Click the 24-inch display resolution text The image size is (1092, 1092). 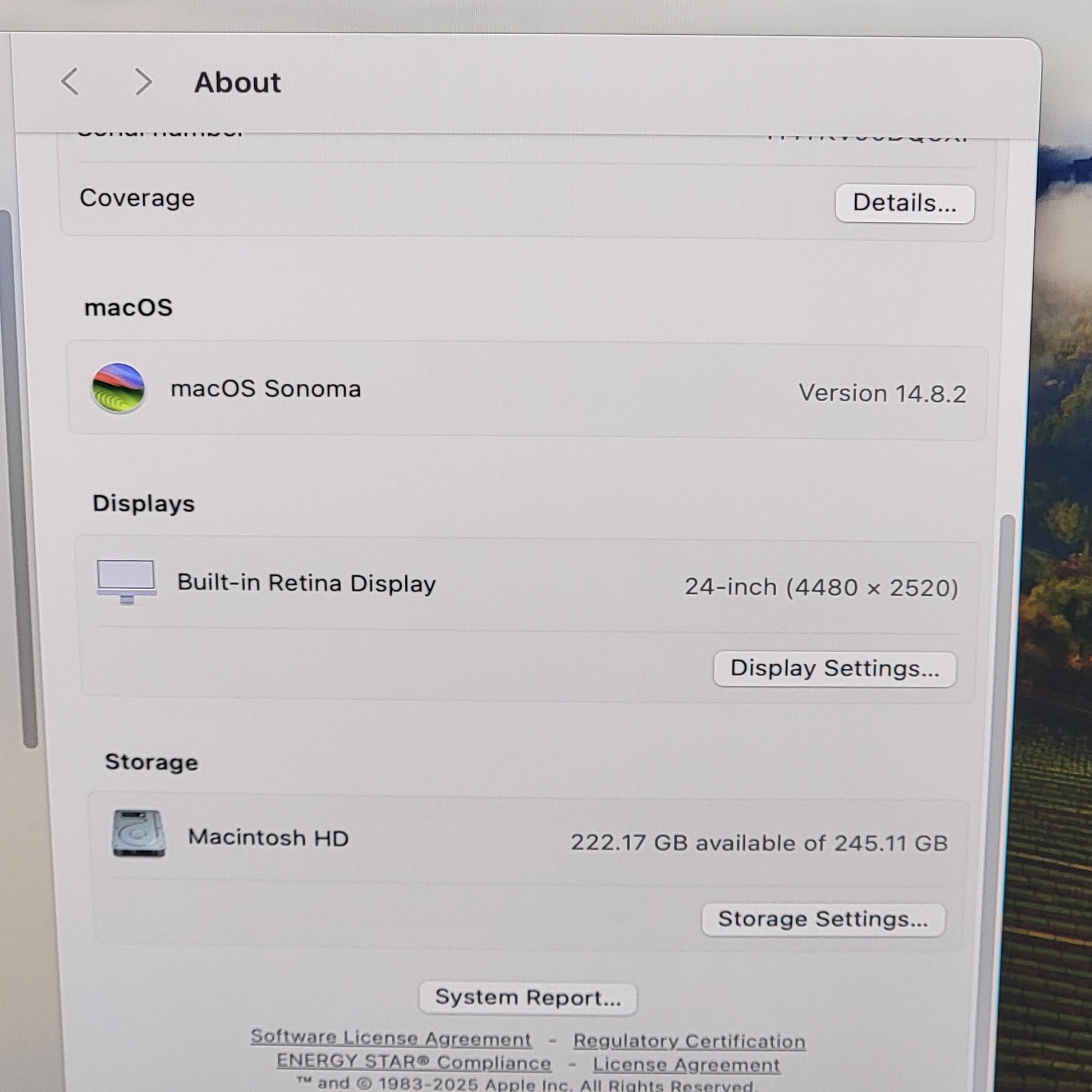(x=821, y=588)
